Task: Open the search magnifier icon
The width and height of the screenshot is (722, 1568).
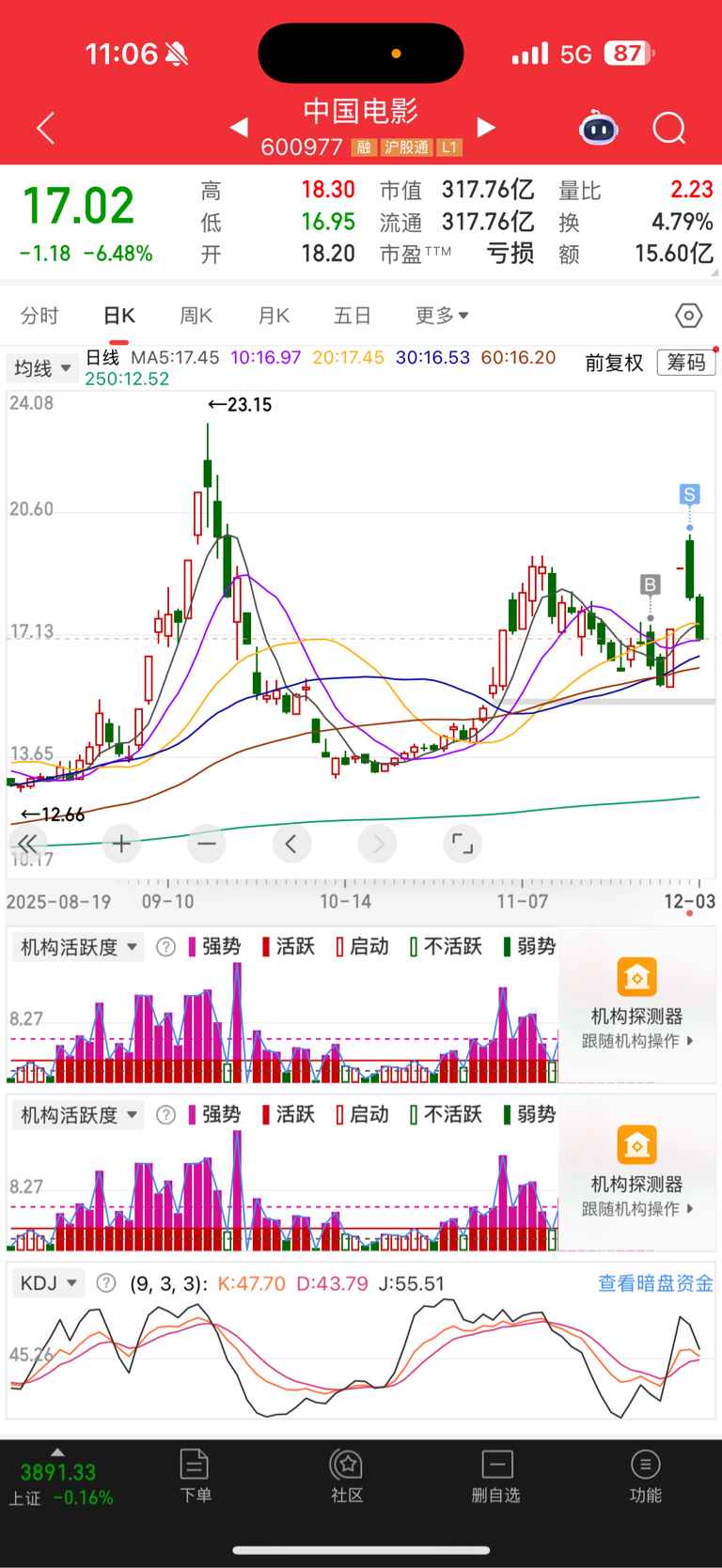Action: point(669,128)
